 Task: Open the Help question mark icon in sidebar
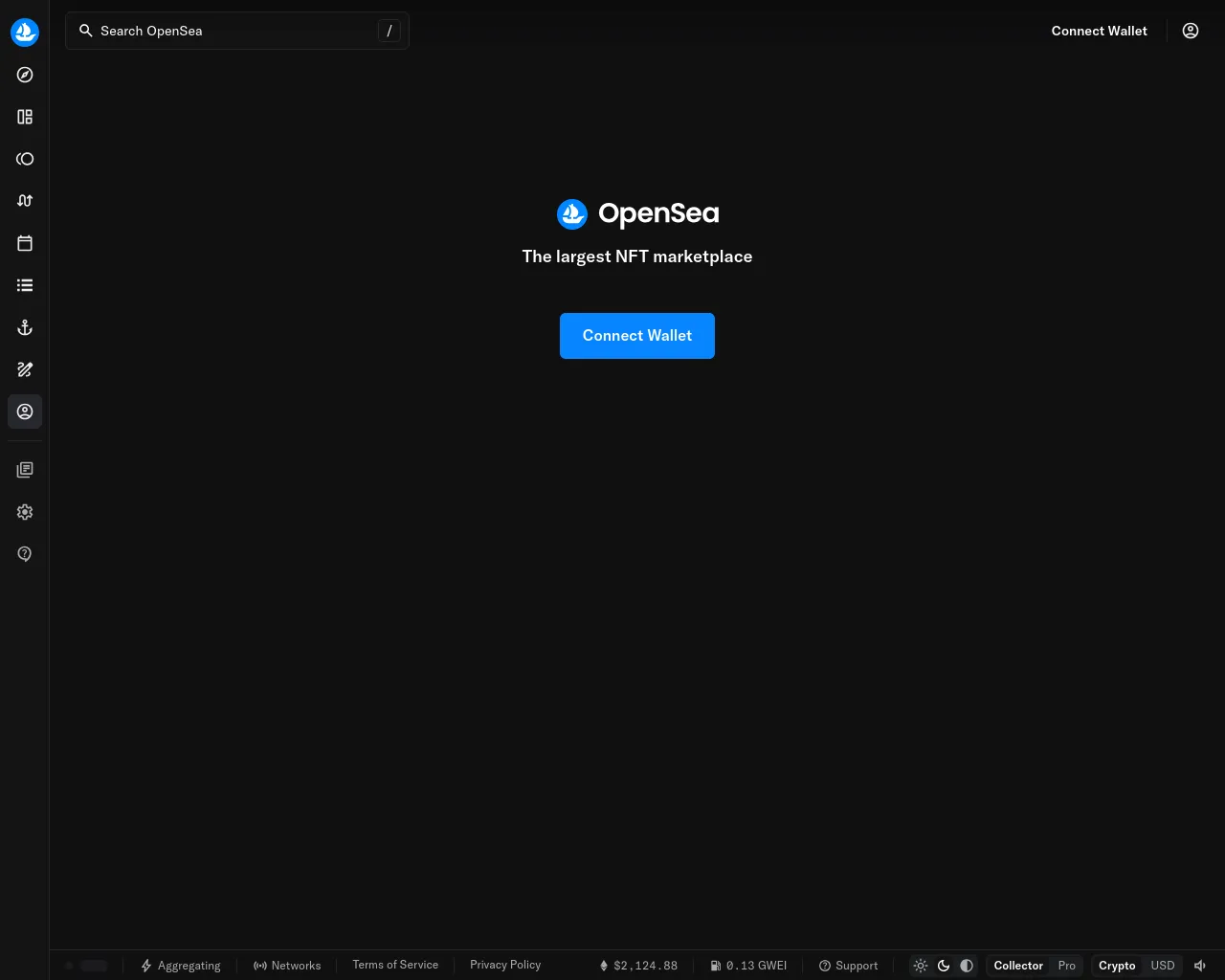tap(25, 554)
